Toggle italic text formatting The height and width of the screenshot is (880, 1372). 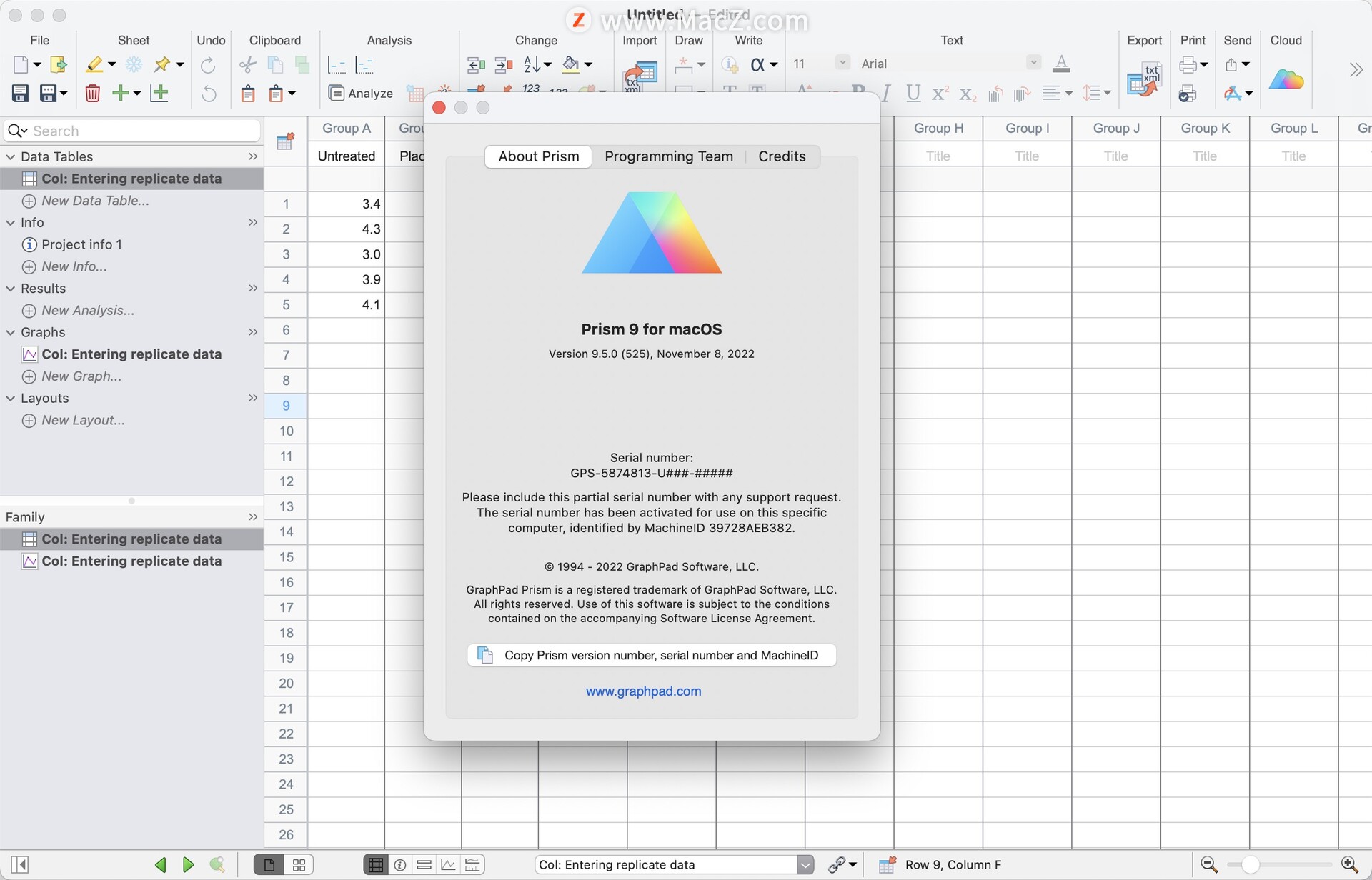coord(886,93)
